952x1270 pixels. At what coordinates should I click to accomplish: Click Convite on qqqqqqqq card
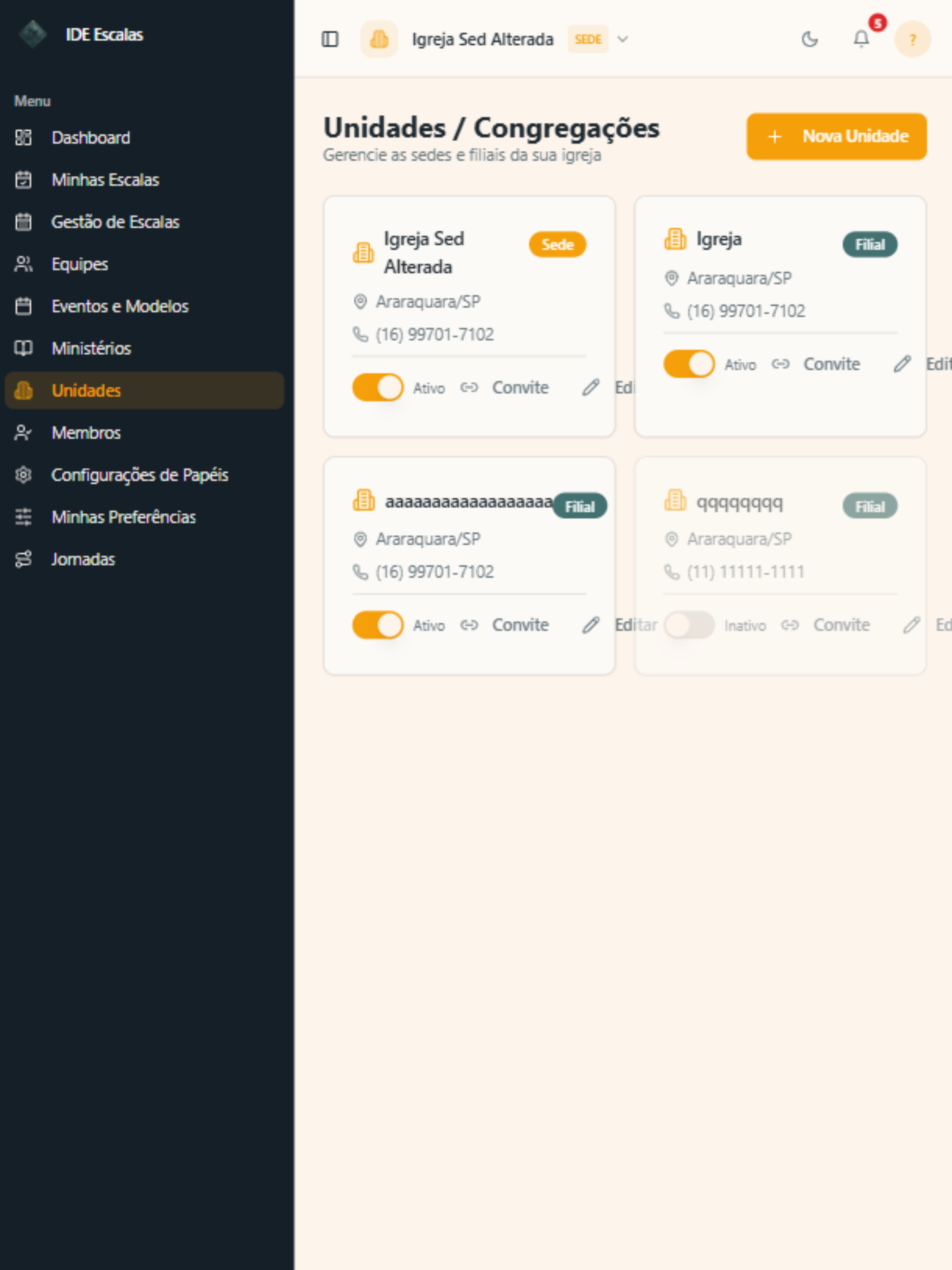841,625
